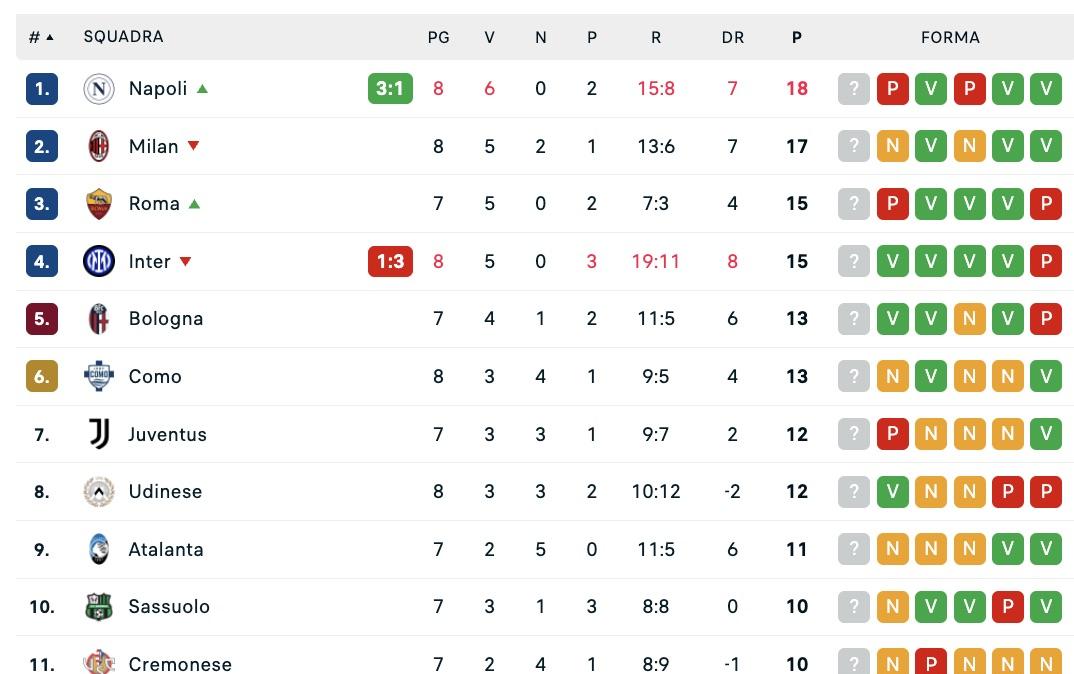Click the SQUADRA column header
1074x674 pixels.
click(x=123, y=37)
